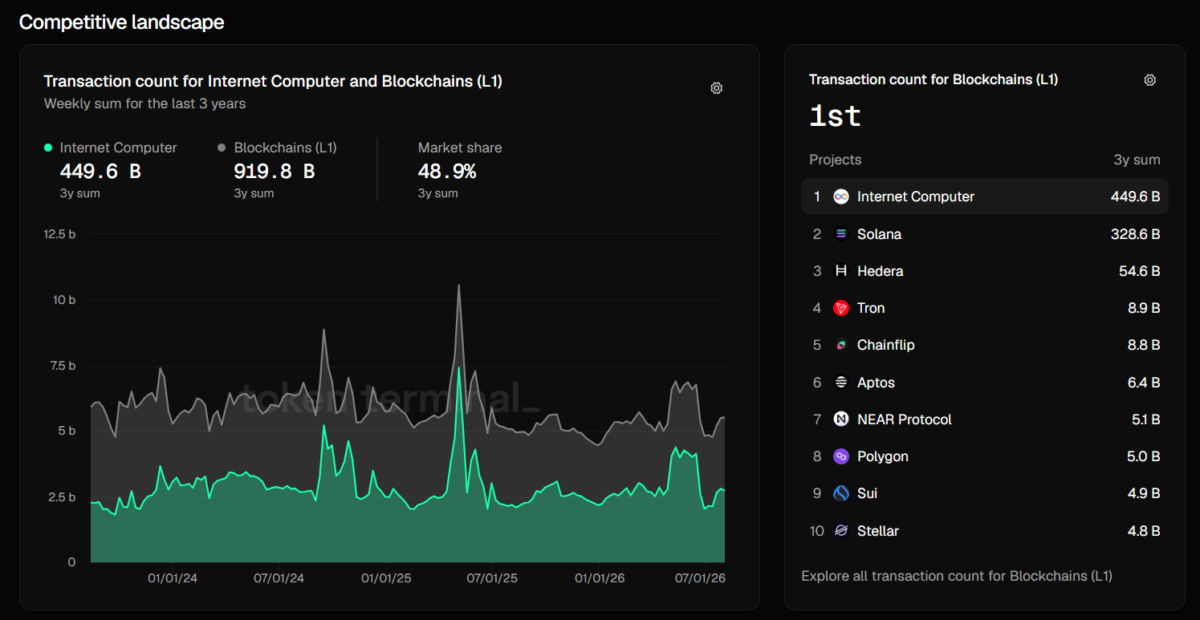Viewport: 1200px width, 620px height.
Task: Click NEAR Protocol's 5.1 B value
Action: click(1145, 419)
